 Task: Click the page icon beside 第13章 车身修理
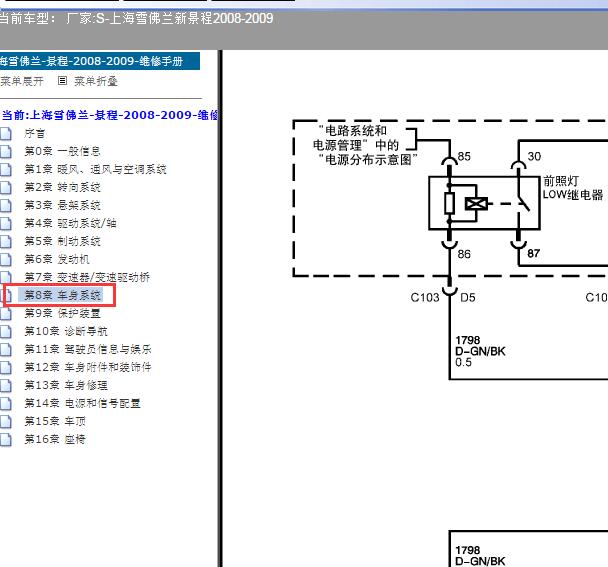pyautogui.click(x=5, y=385)
